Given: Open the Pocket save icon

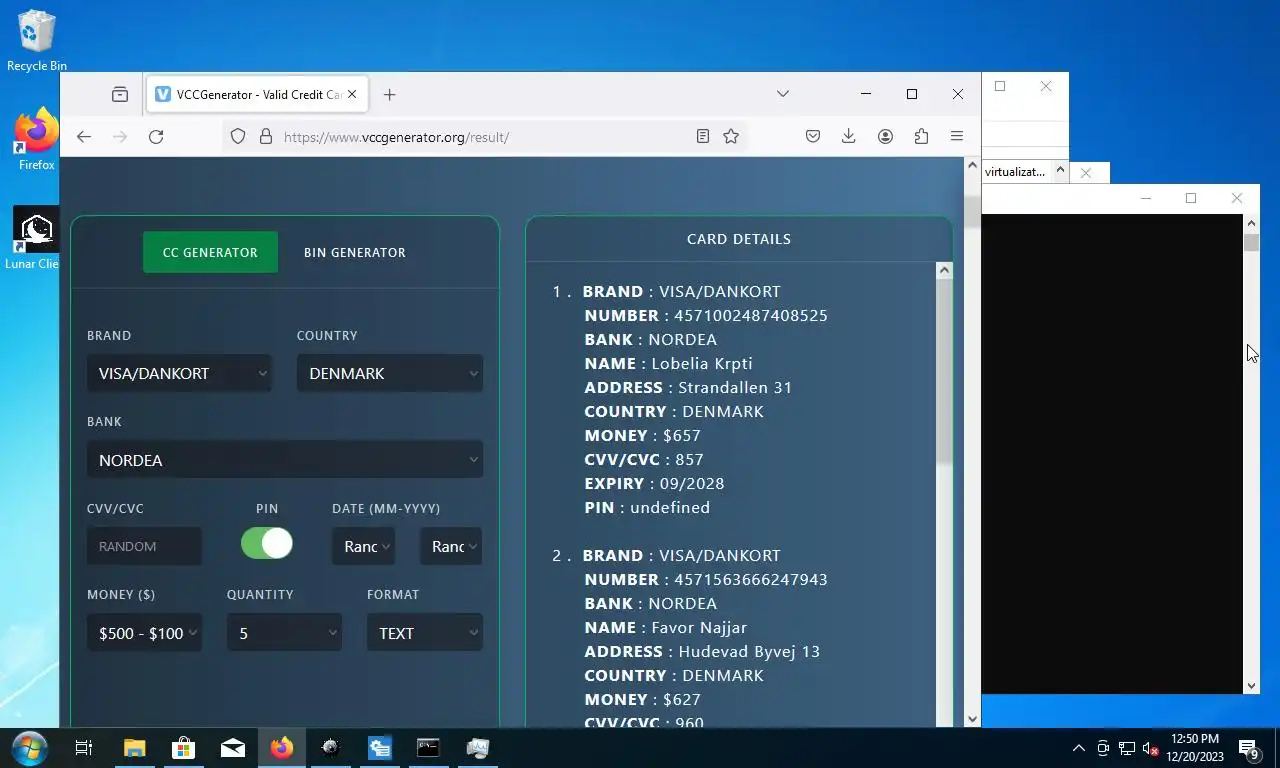Looking at the screenshot, I should pyautogui.click(x=813, y=136).
